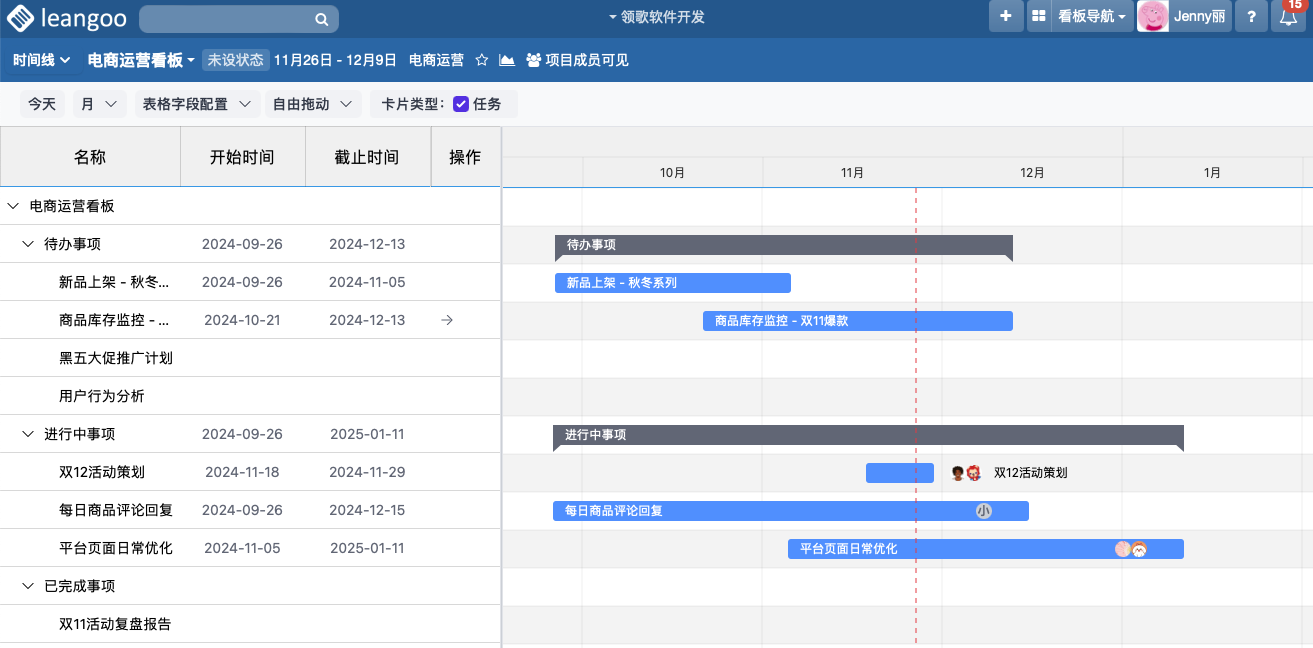Uncheck the 任务 card type checkbox

pyautogui.click(x=461, y=104)
